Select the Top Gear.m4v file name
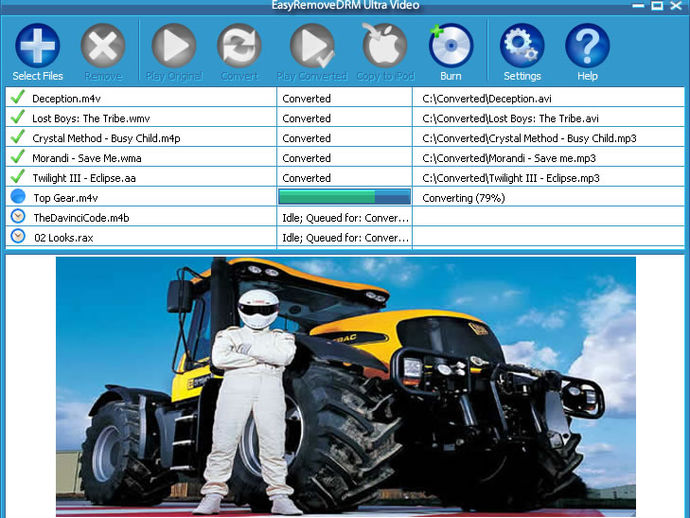The width and height of the screenshot is (690, 518). [66, 198]
